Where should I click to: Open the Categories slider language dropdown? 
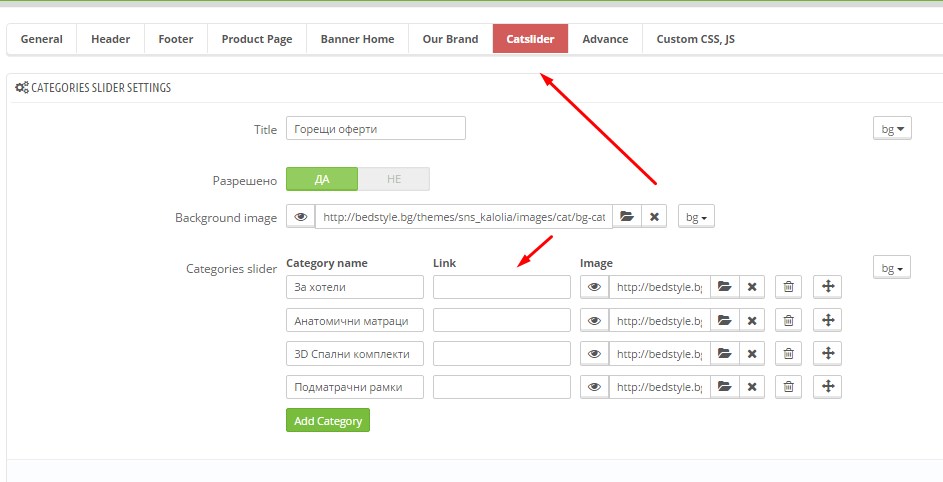892,267
